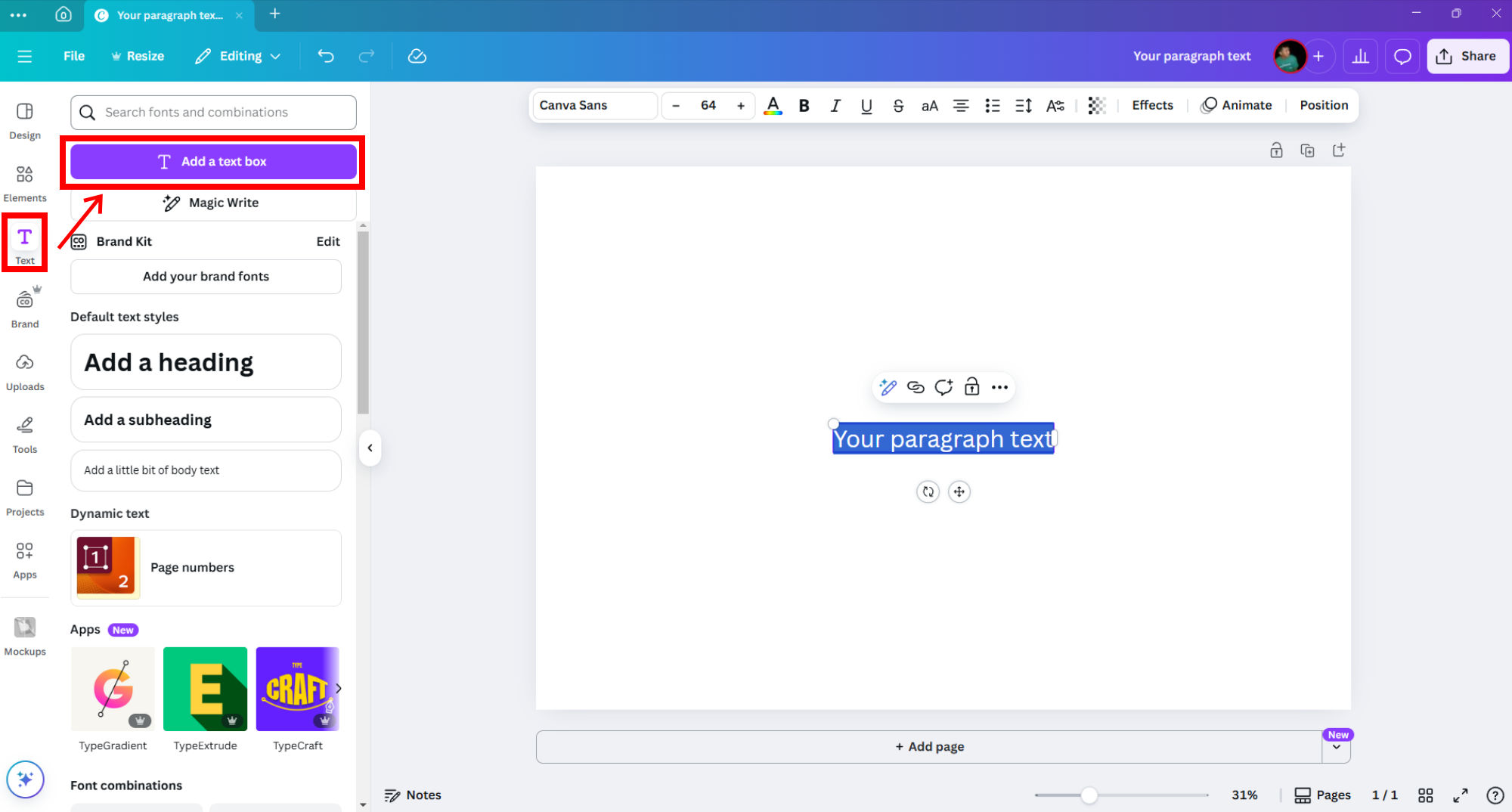
Task: Insert the Add a subheading style
Action: pos(206,420)
